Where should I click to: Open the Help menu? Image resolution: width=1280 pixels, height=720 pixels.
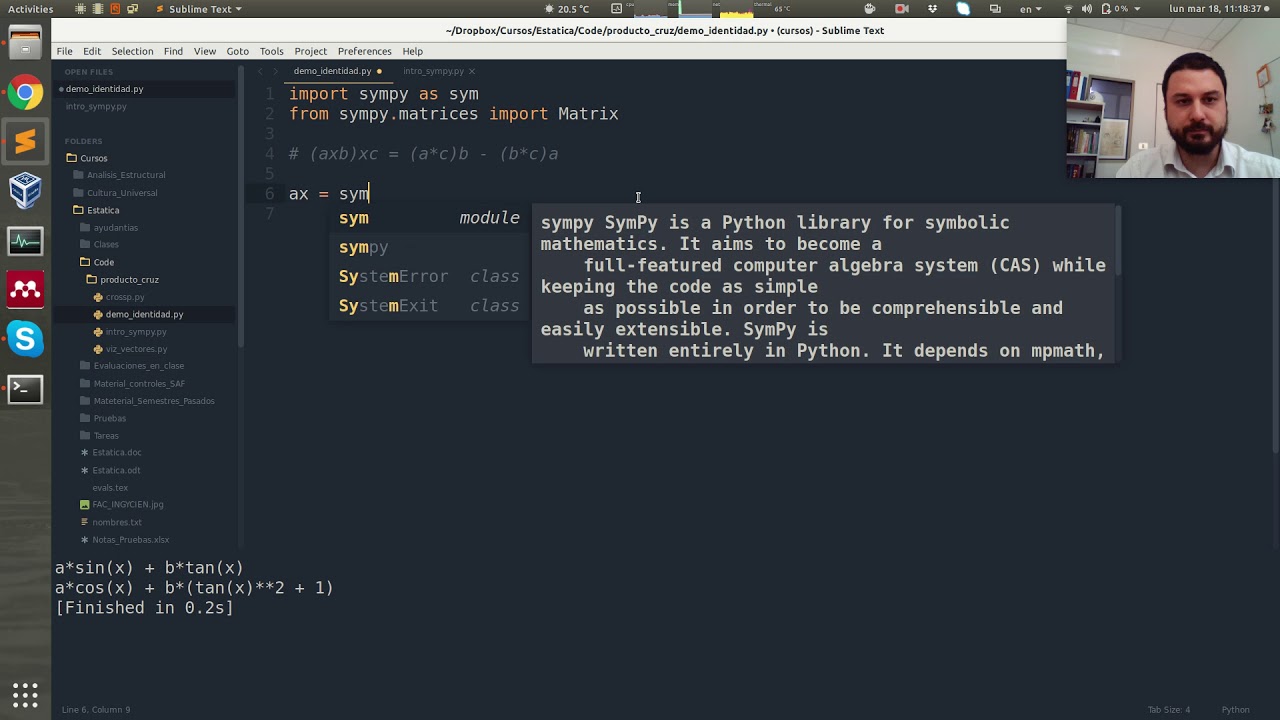[412, 51]
